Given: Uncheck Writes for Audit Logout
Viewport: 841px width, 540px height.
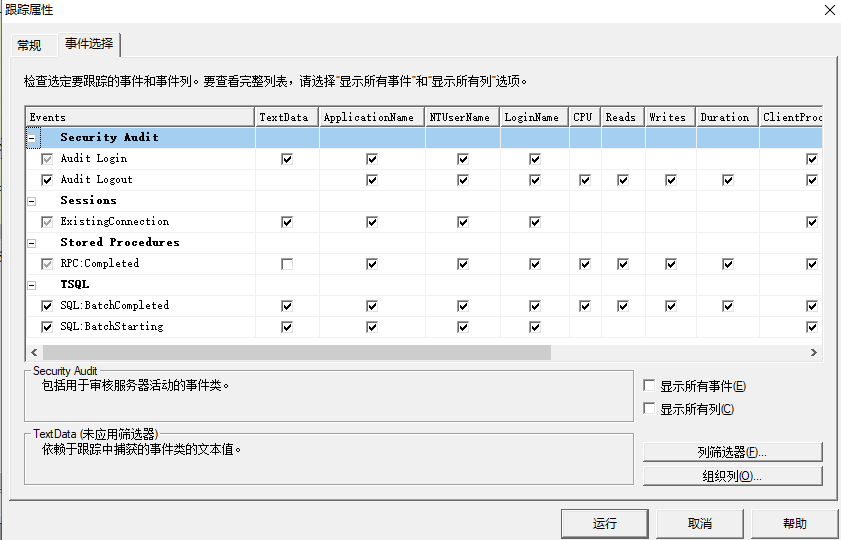Looking at the screenshot, I should click(x=670, y=180).
